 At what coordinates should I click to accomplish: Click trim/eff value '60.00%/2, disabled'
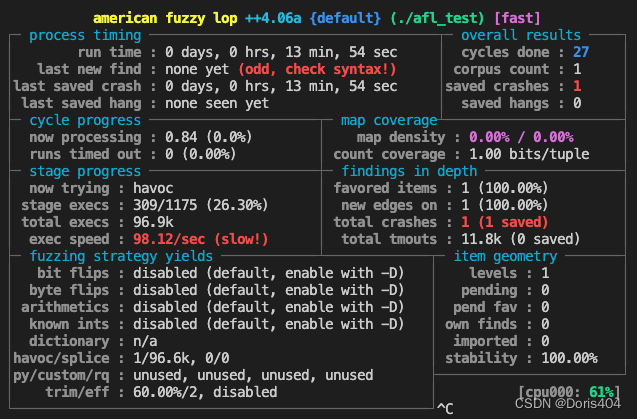pyautogui.click(x=205, y=393)
